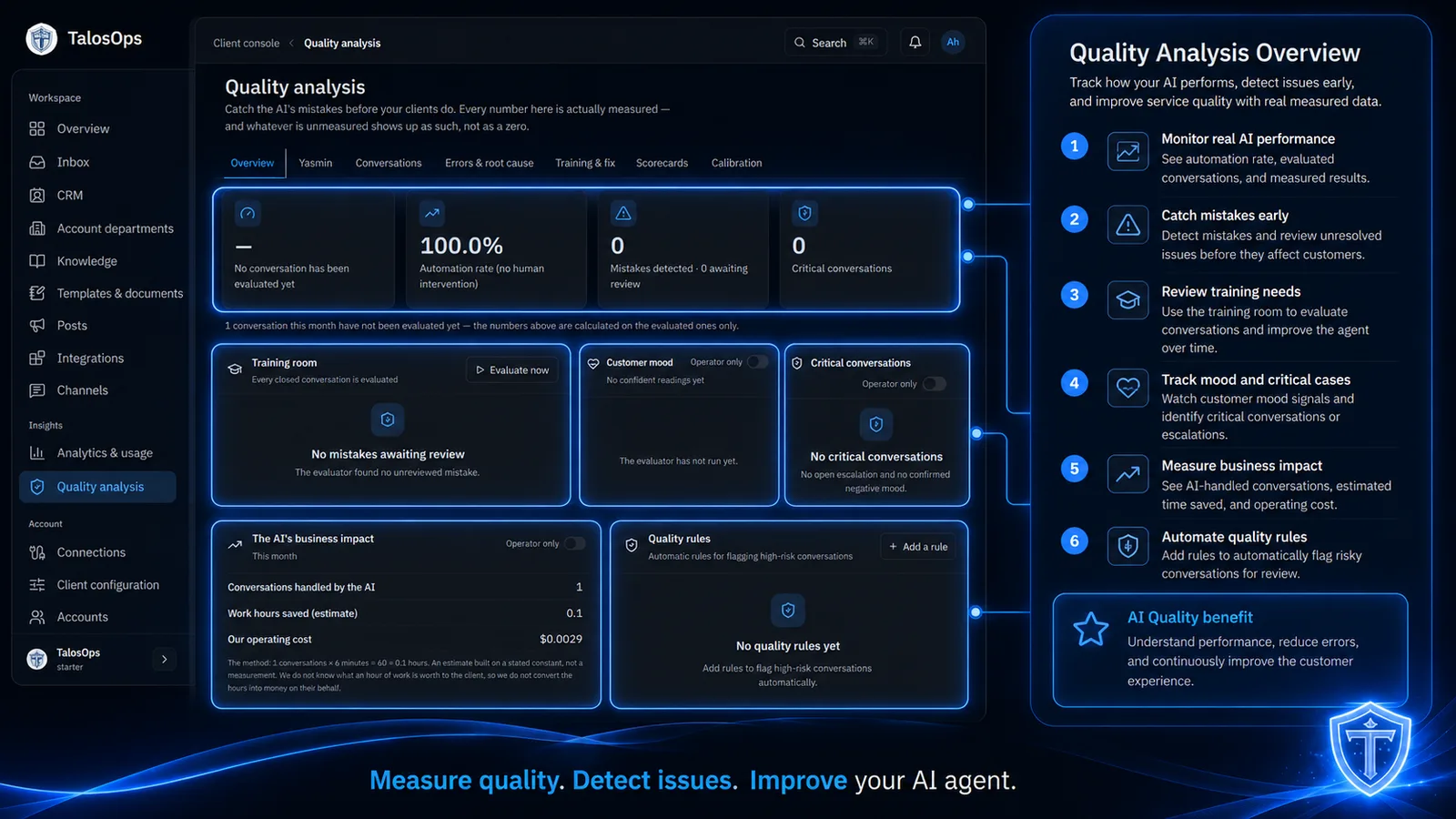This screenshot has height=819, width=1456.
Task: Toggle Operator only on Critical conversations card
Action: 935,384
